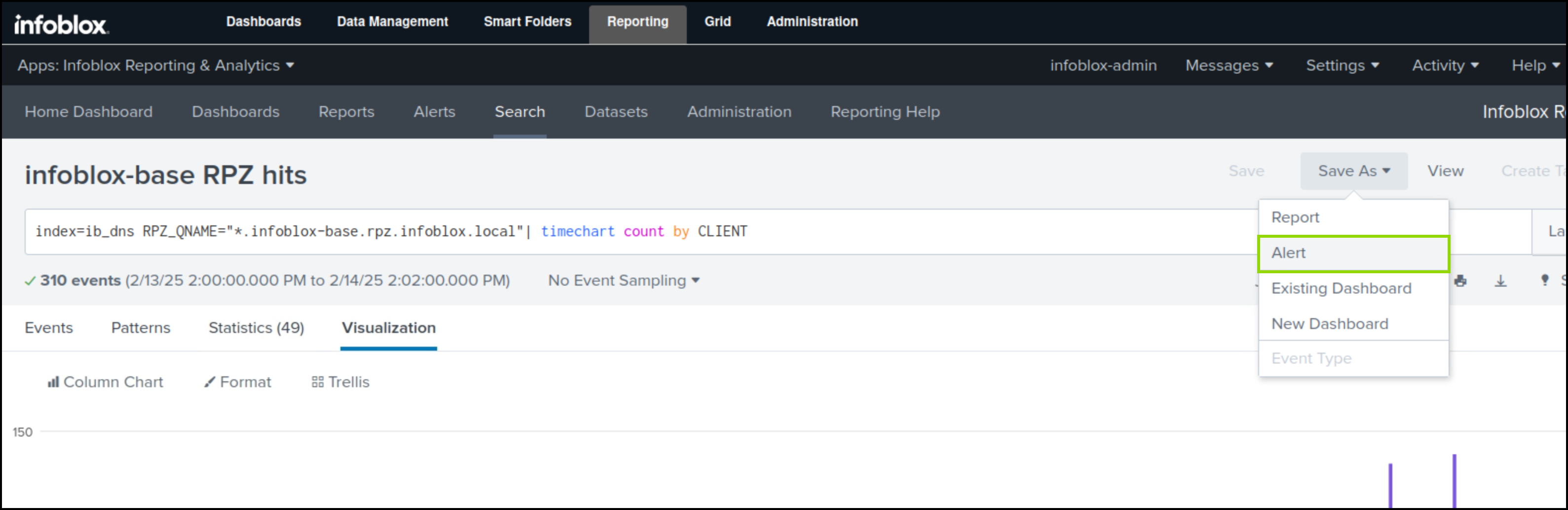Select New Dashboard menu option

pyautogui.click(x=1329, y=324)
